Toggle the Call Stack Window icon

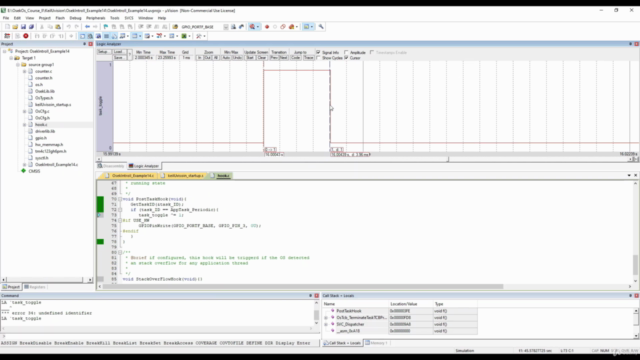point(114,36)
